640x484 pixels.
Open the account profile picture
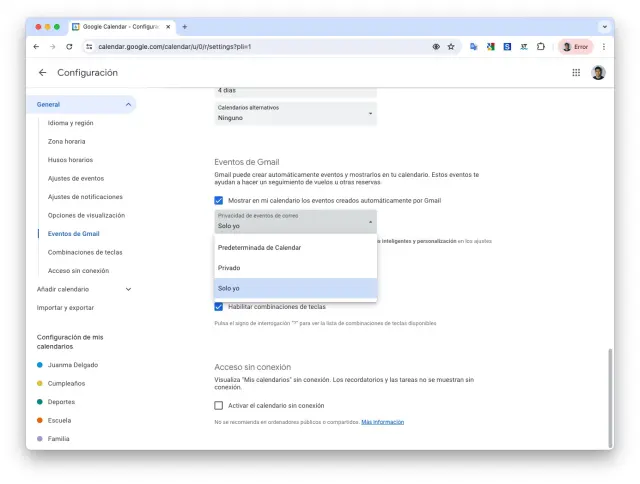(598, 73)
